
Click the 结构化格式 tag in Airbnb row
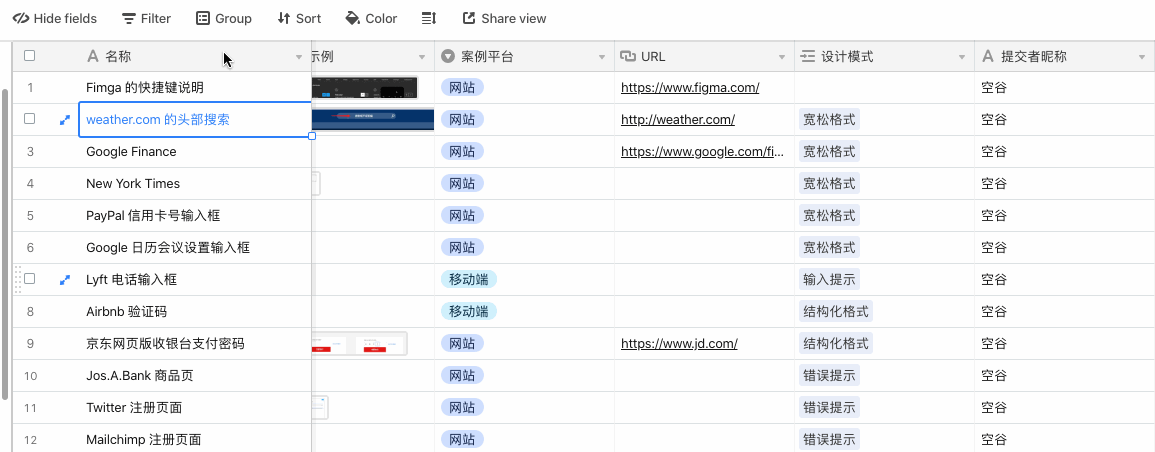(836, 311)
